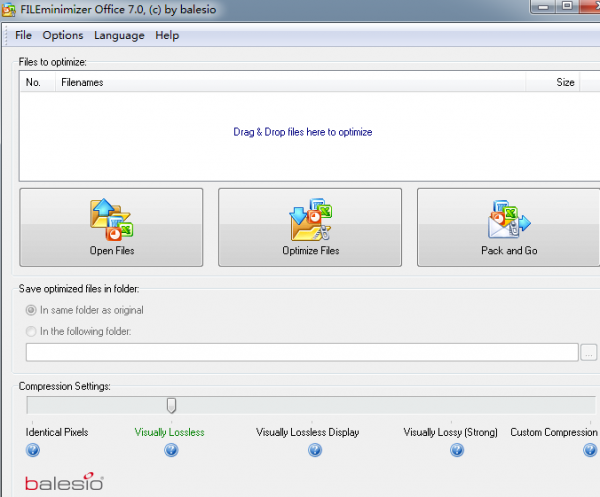Image resolution: width=600 pixels, height=497 pixels.
Task: Click the output folder path field
Action: (302, 352)
